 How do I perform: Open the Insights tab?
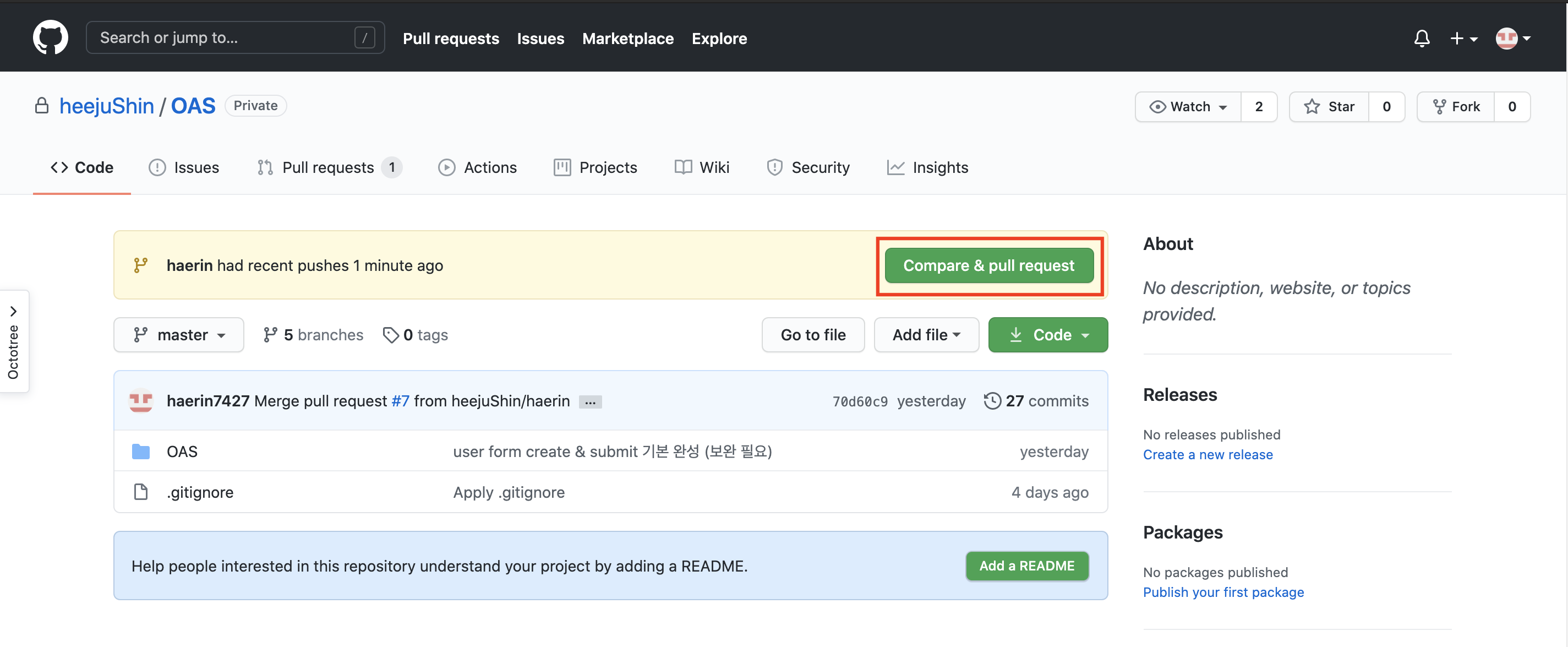tap(927, 167)
